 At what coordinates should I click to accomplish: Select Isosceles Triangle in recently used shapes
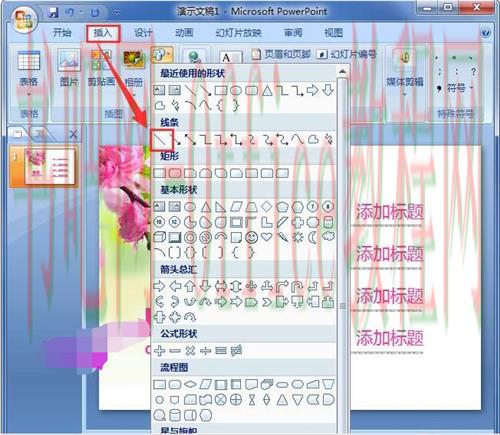point(267,90)
